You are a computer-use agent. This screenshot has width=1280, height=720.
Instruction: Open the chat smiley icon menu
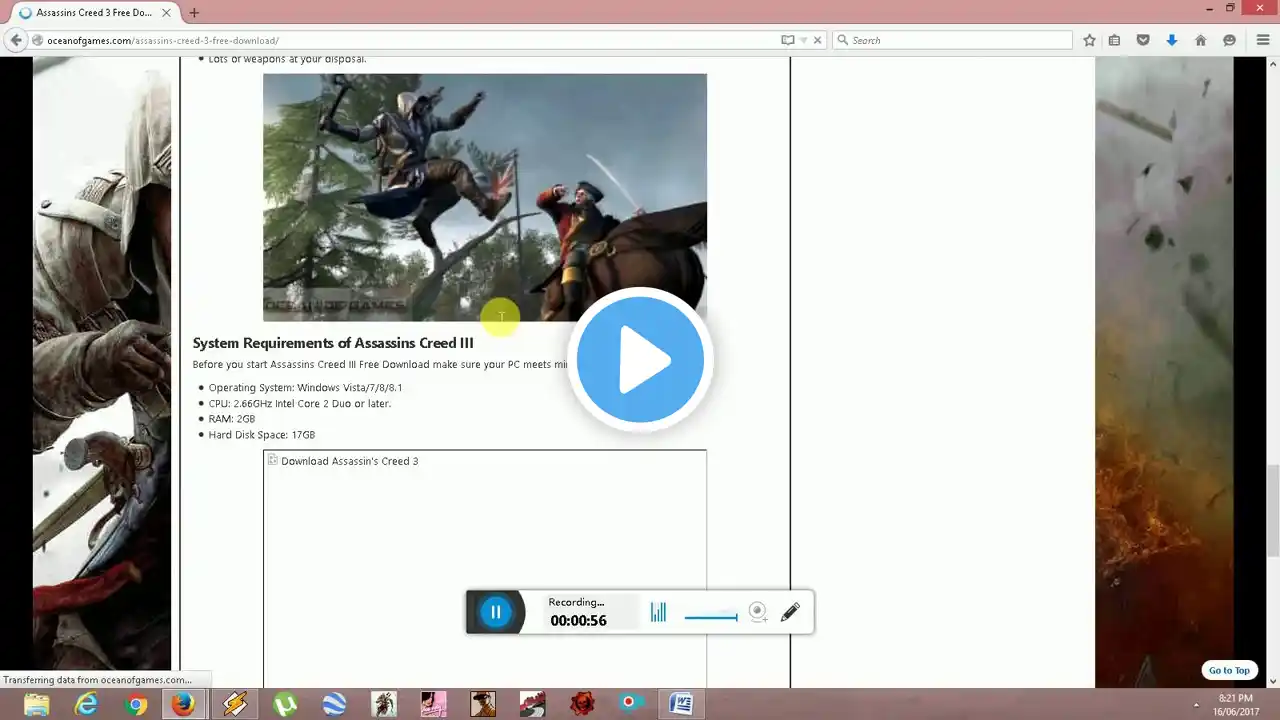pos(1230,40)
